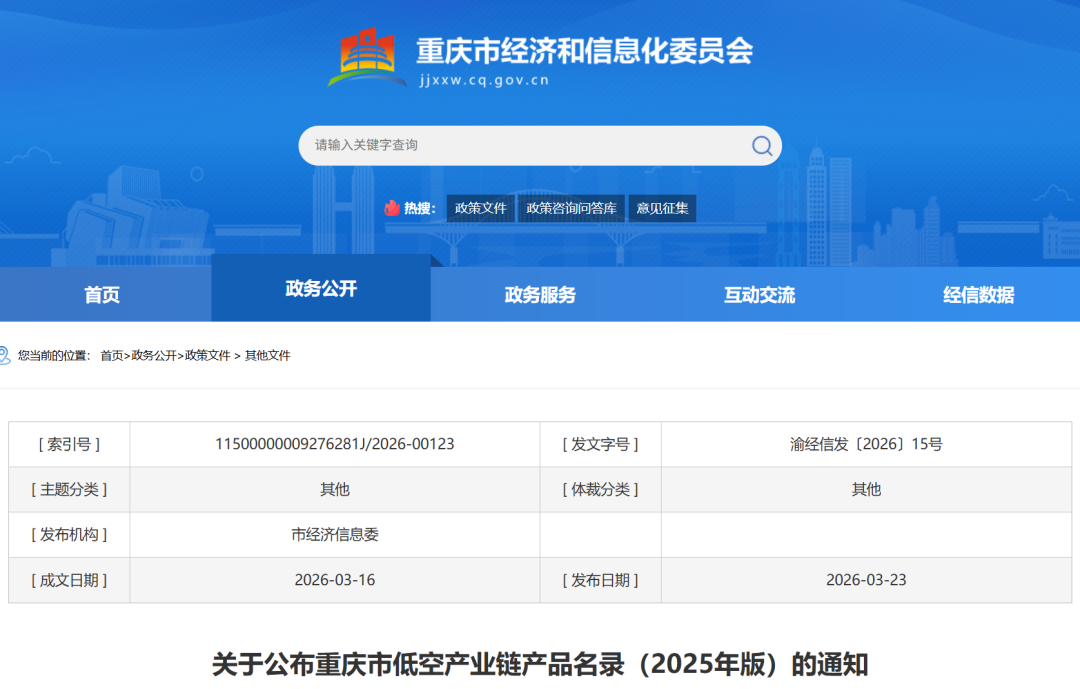The width and height of the screenshot is (1080, 689).
Task: Open the 政策咨询问答库 hot search tag
Action: point(571,208)
